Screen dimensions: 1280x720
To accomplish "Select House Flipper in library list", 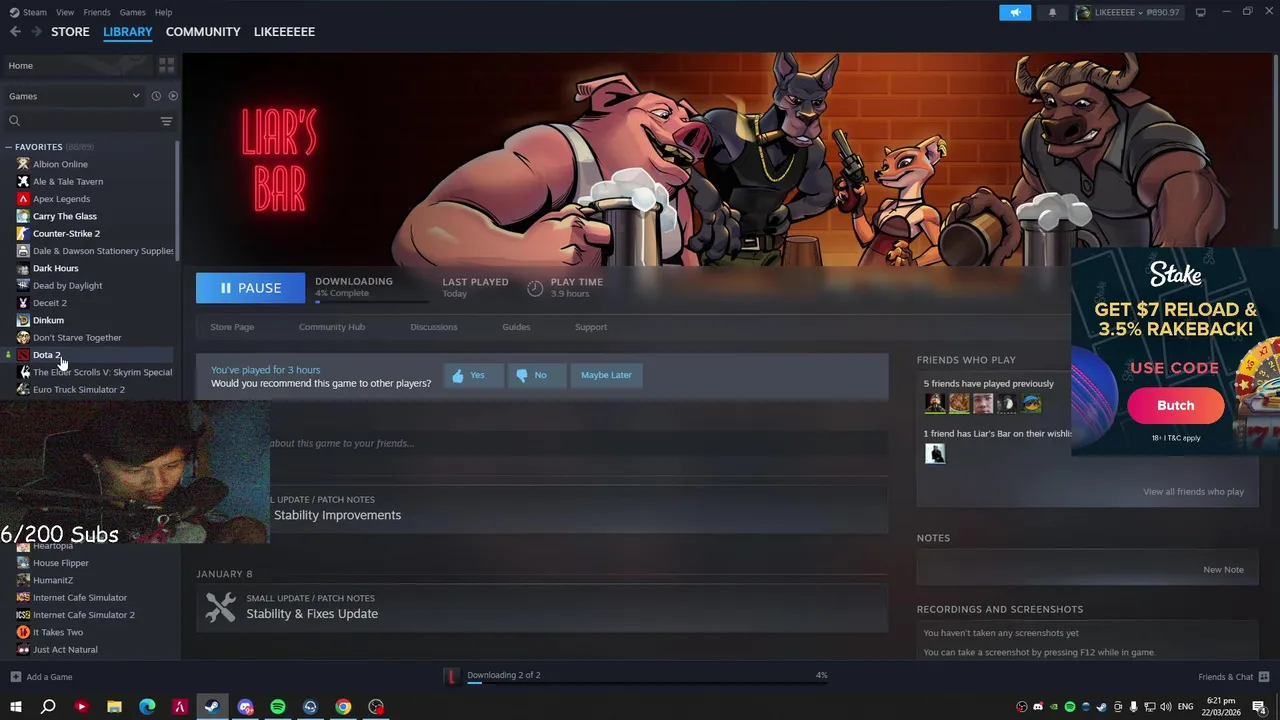I will click(x=61, y=563).
